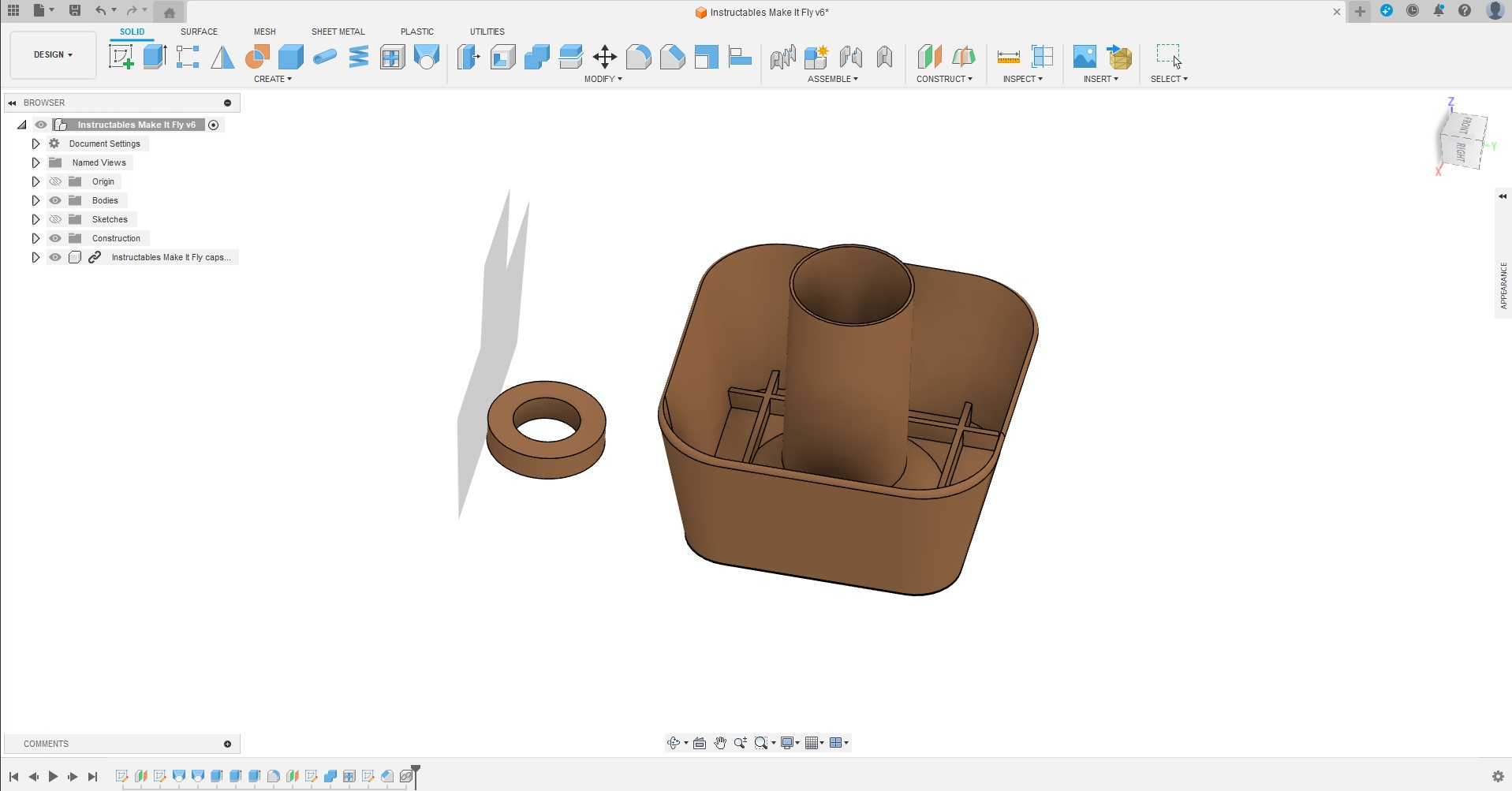The height and width of the screenshot is (791, 1512).
Task: Show the data panel grid icon
Action: pyautogui.click(x=13, y=11)
